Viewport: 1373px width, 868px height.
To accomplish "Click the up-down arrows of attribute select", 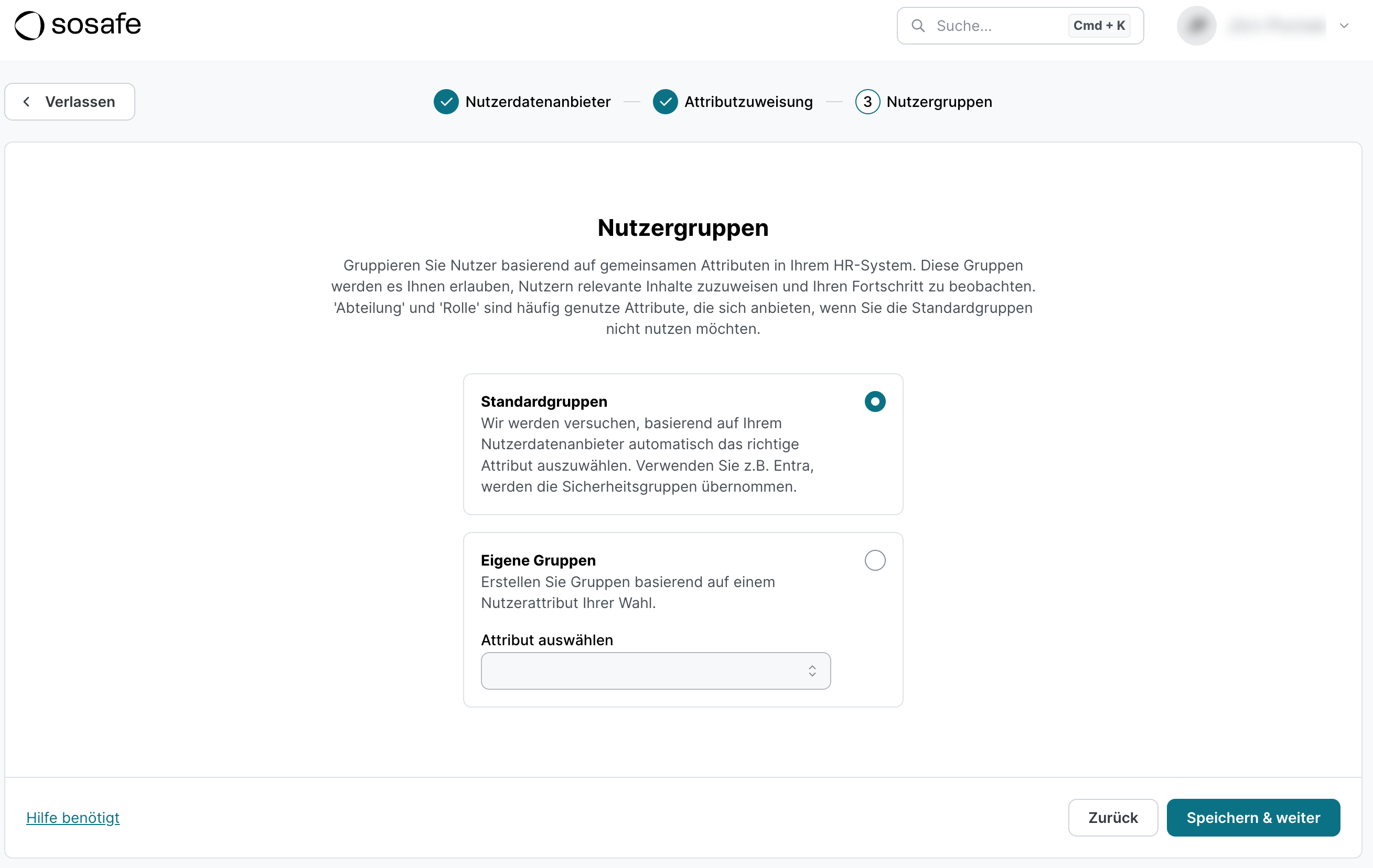I will (x=812, y=671).
